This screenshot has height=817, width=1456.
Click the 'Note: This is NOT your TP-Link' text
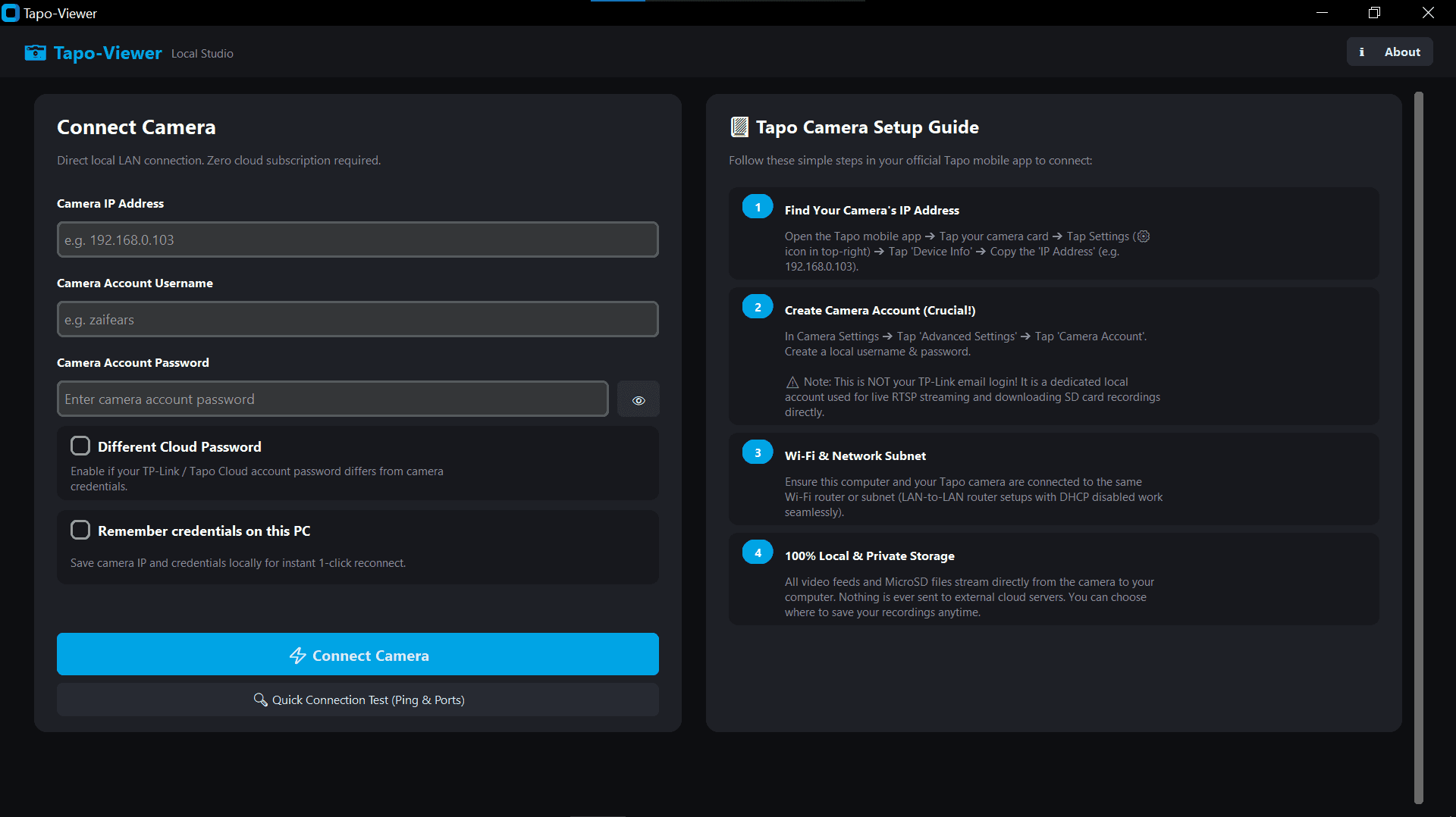pyautogui.click(x=972, y=397)
